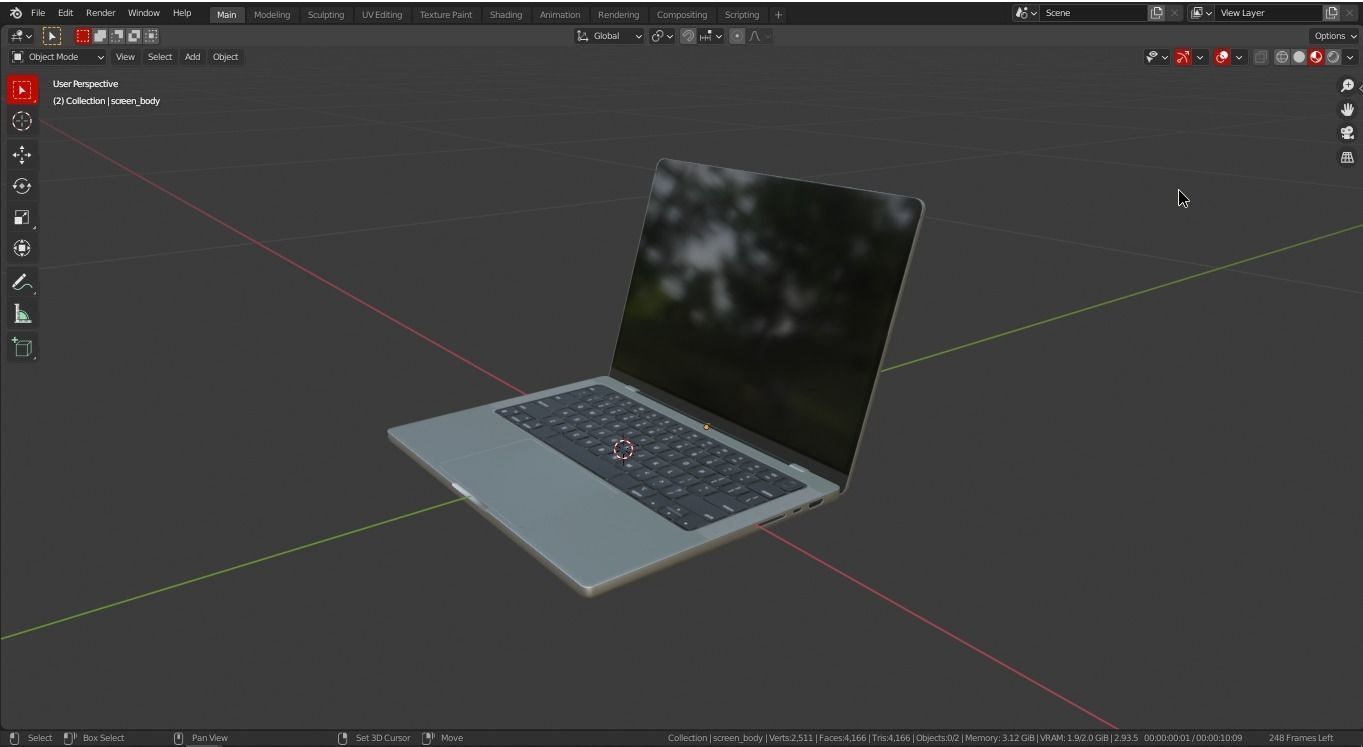Choose the Scale tool
This screenshot has height=747, width=1363.
22,217
